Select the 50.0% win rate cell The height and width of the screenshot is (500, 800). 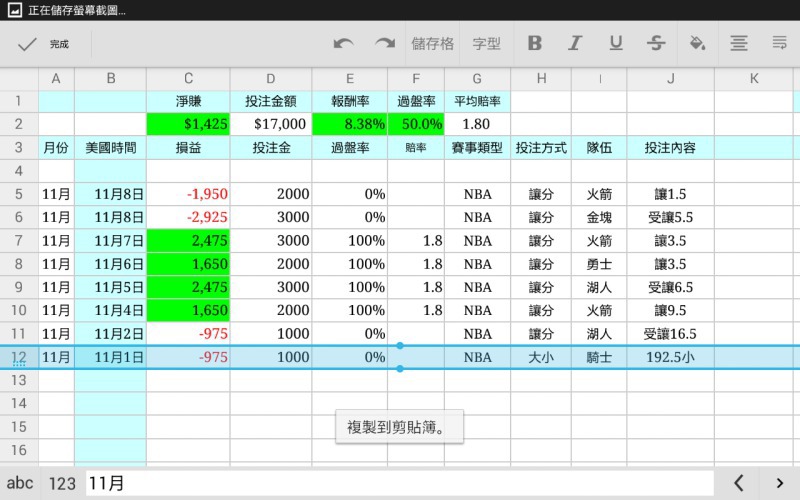[x=416, y=124]
